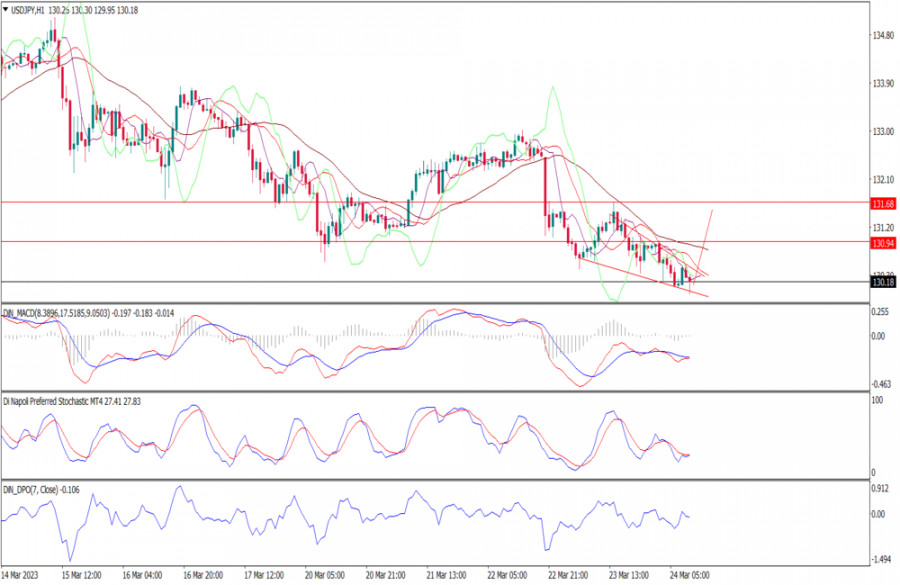This screenshot has height=585, width=900.
Task: Click the -1.494 DPO scale value
Action: pyautogui.click(x=881, y=559)
